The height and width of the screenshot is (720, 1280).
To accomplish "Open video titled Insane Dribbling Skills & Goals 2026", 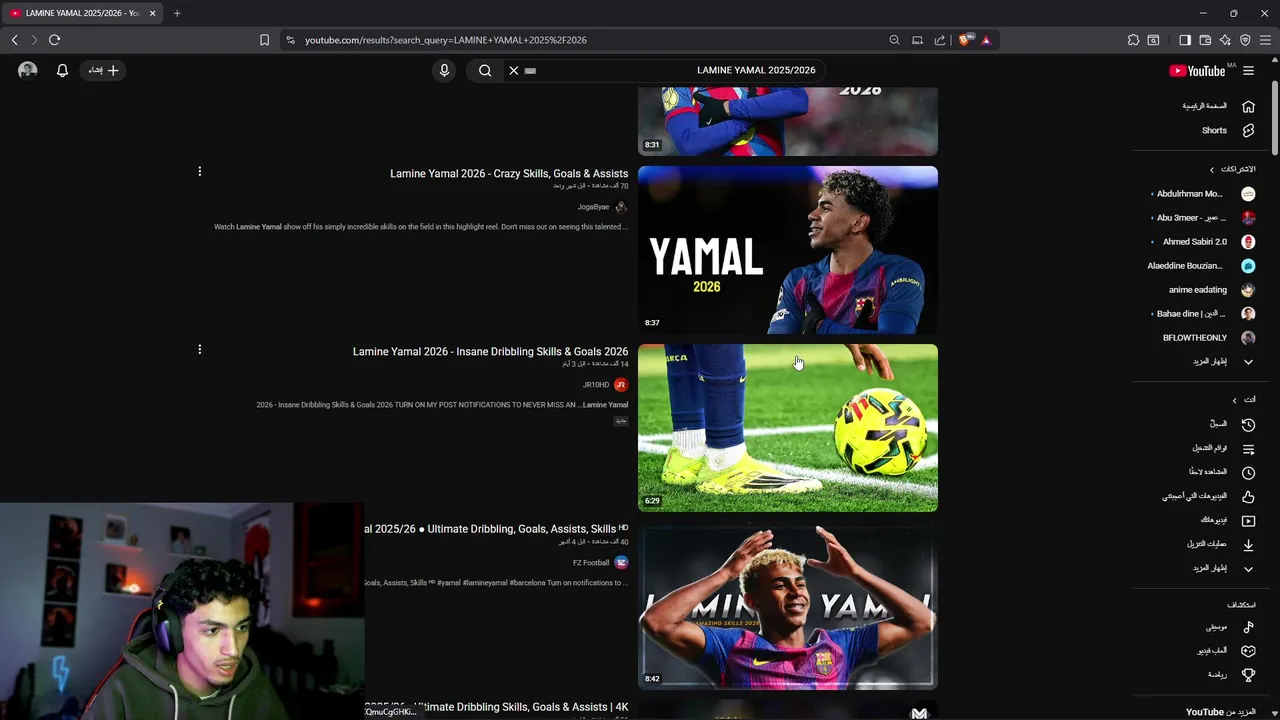I will coord(490,352).
